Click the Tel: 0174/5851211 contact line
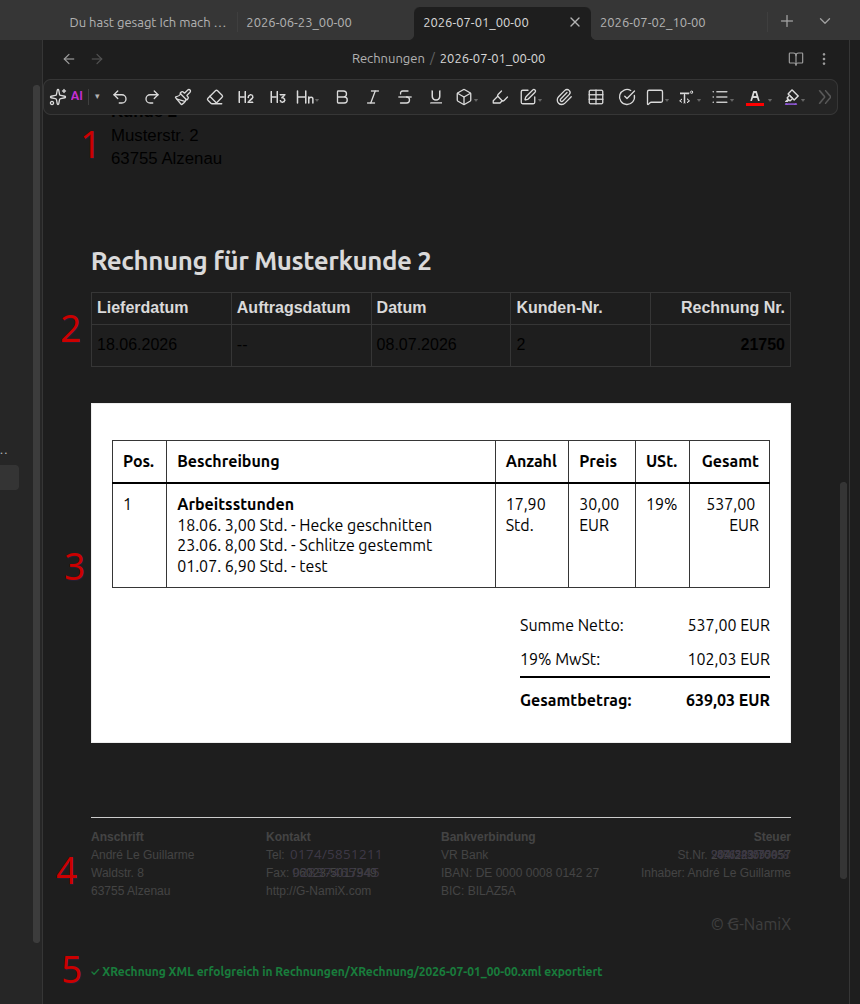The image size is (860, 1004). 324,855
